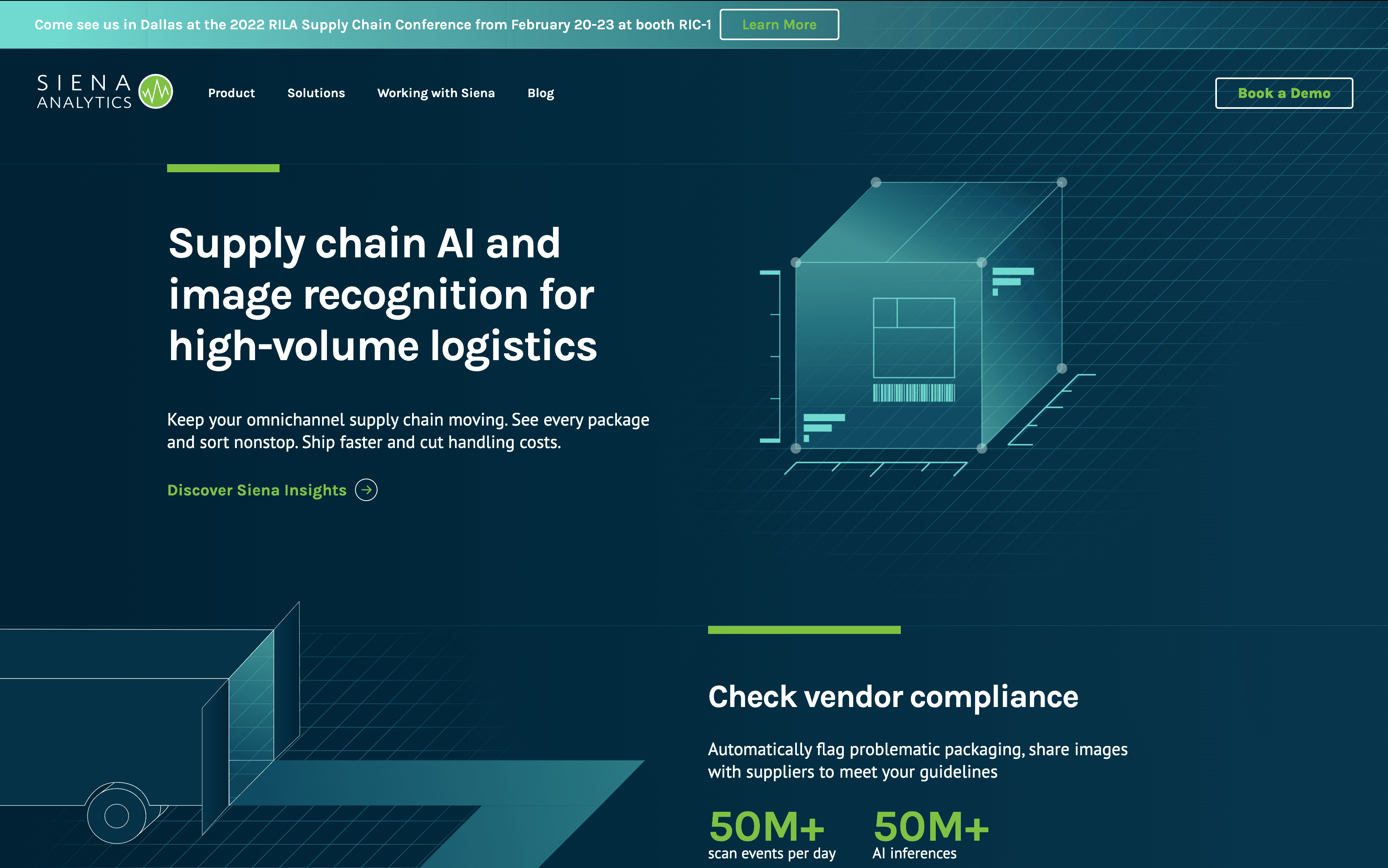Click the 50M+ scan events per day stat
Screen dimensions: 1388x868
tap(772, 835)
